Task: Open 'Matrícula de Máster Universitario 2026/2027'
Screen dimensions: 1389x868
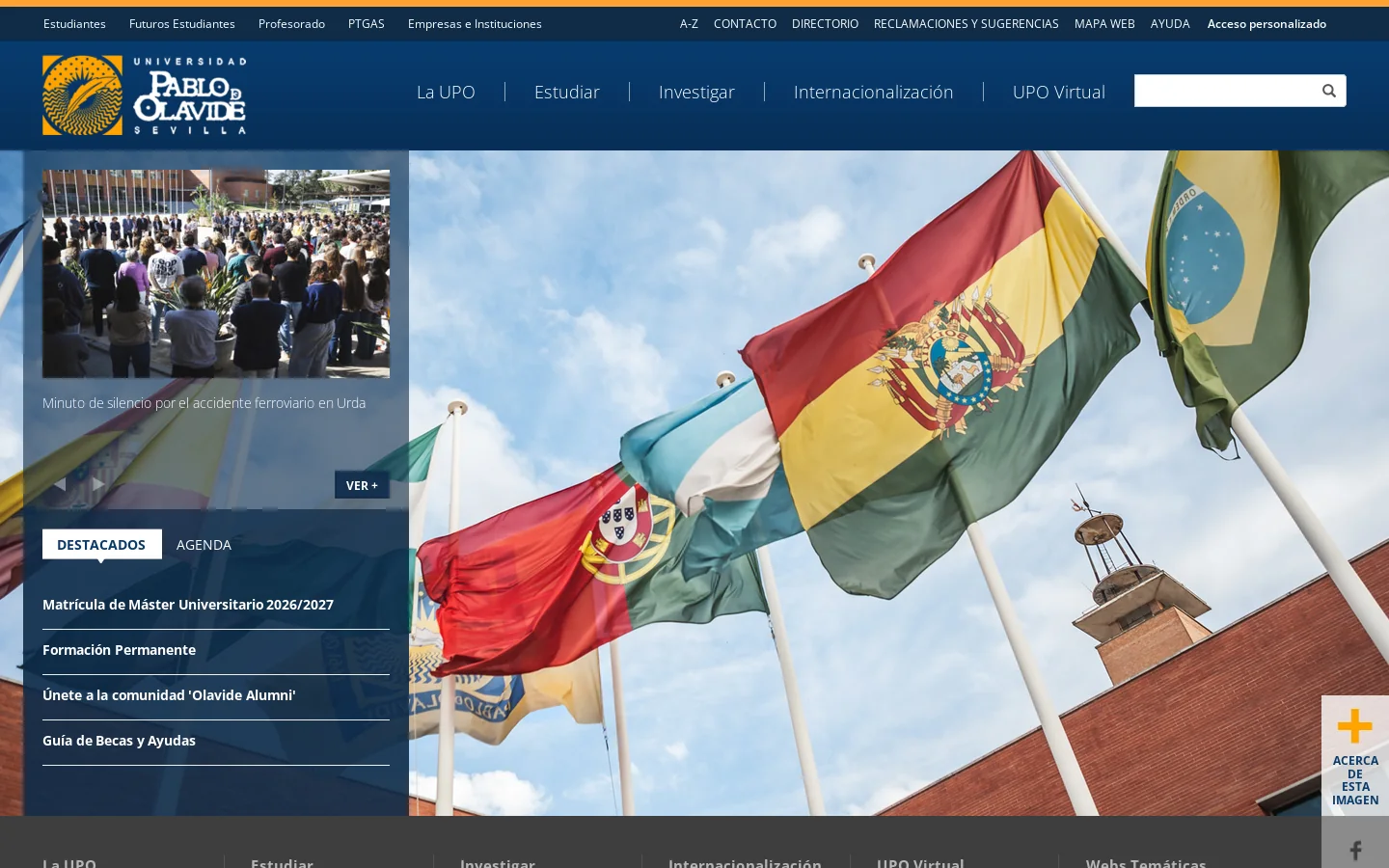Action: [188, 605]
